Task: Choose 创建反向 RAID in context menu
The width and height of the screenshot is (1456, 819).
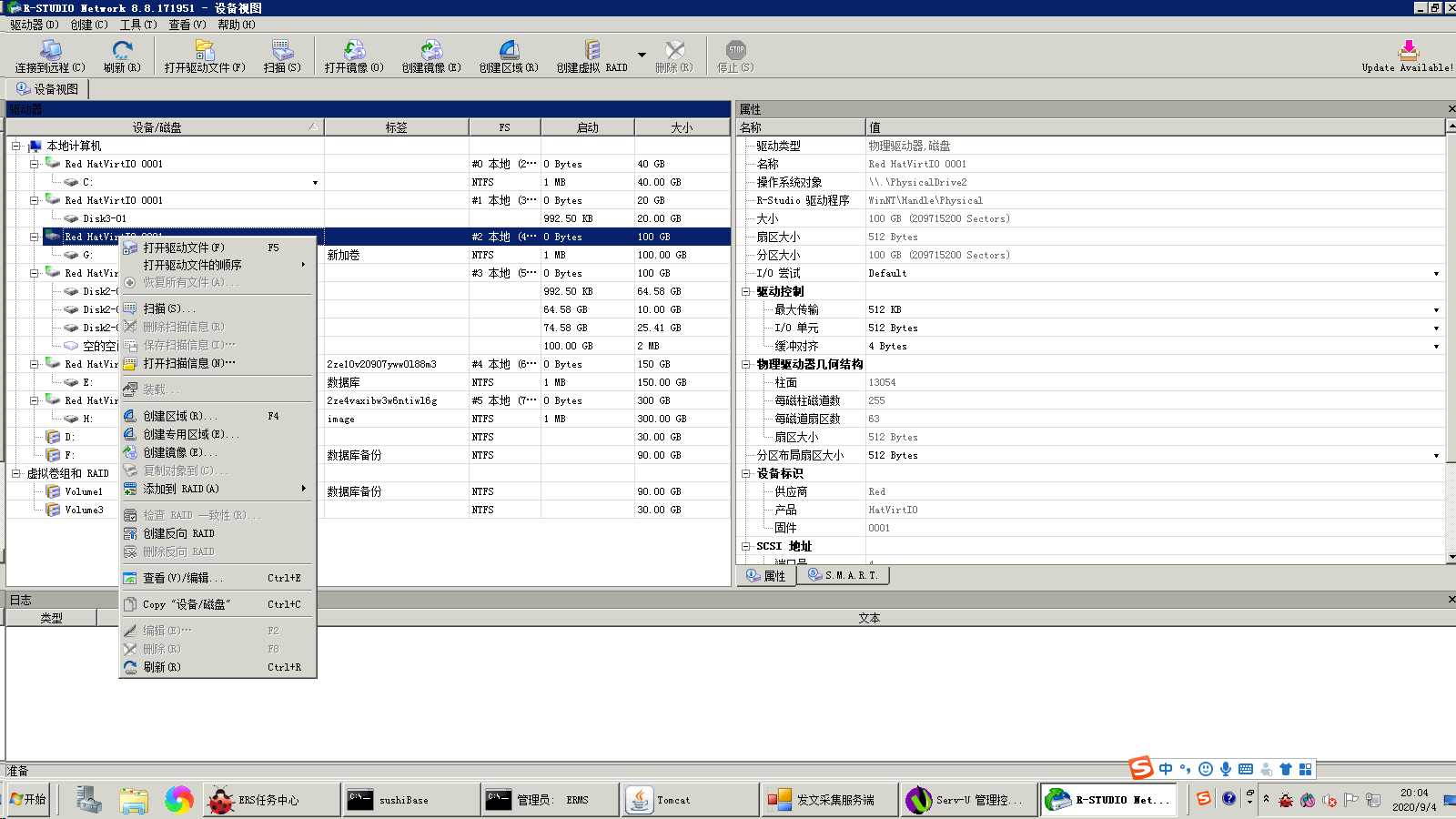Action: pos(218,533)
